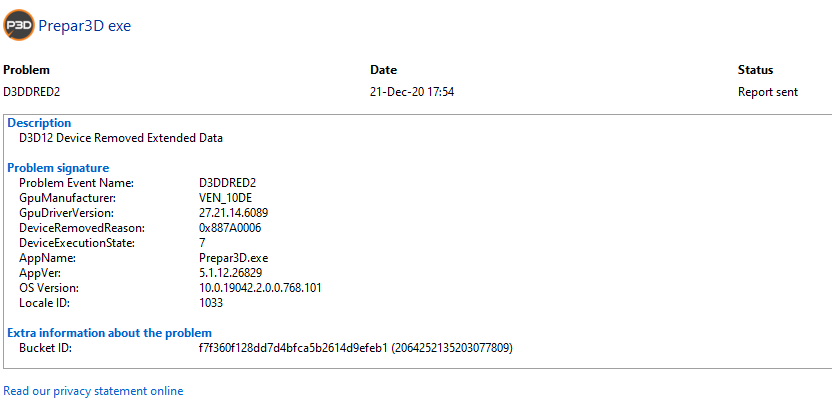Image resolution: width=832 pixels, height=405 pixels.
Task: Click the GpuDriverVersion value 27.21.14.6089
Action: point(233,213)
